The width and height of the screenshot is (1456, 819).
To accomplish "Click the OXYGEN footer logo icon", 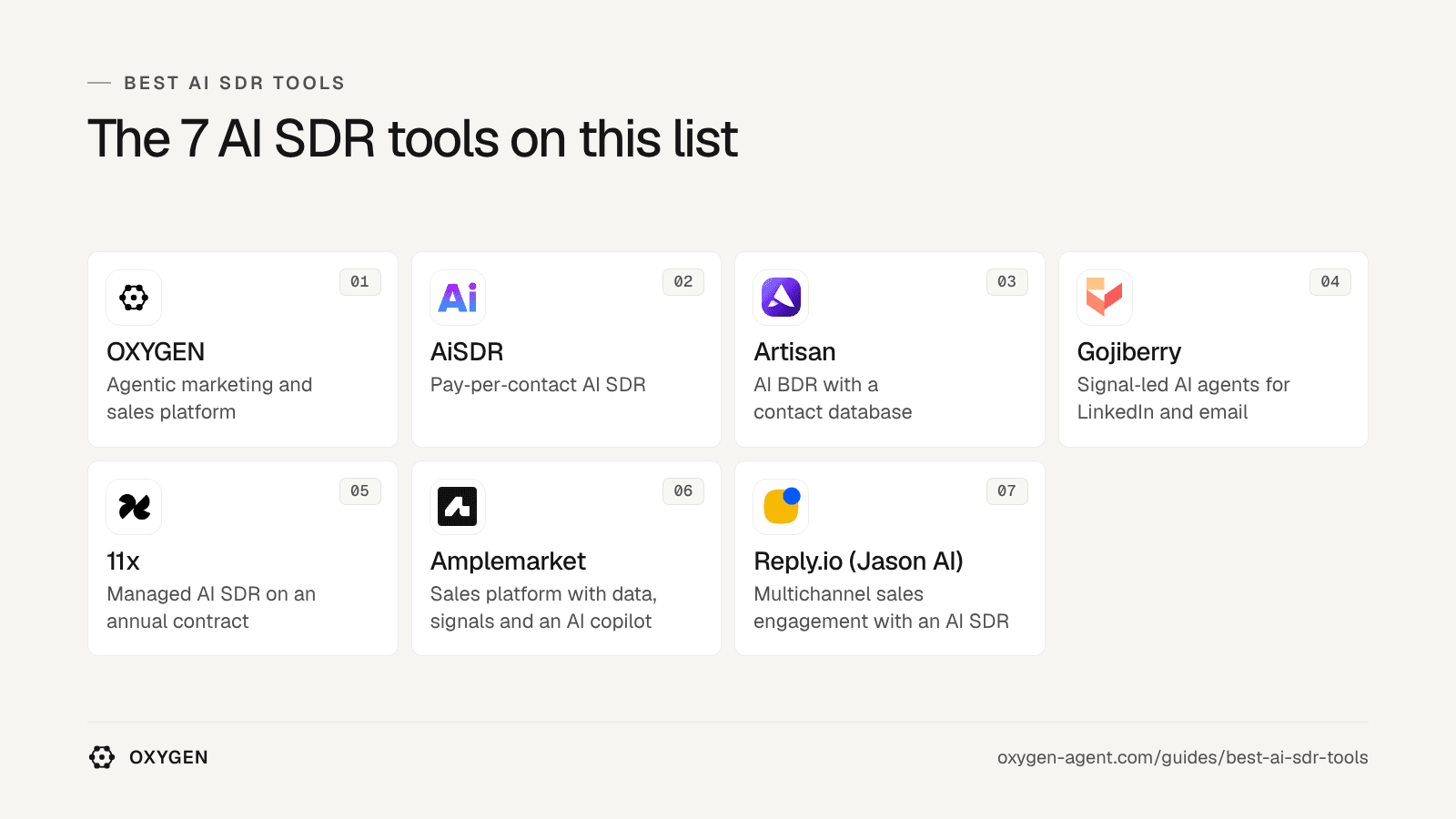I will point(102,757).
